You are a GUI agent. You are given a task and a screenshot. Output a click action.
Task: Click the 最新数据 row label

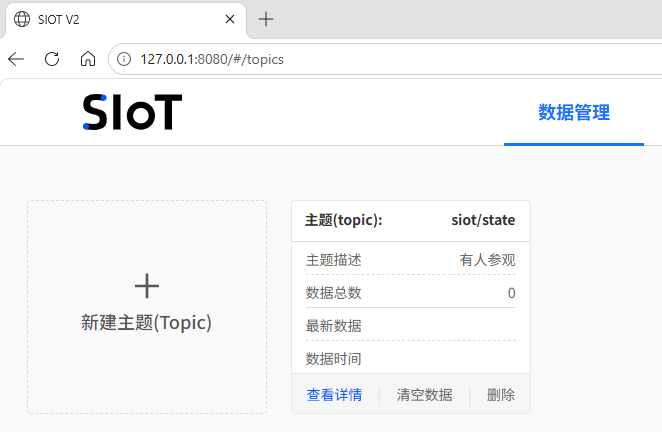point(334,326)
